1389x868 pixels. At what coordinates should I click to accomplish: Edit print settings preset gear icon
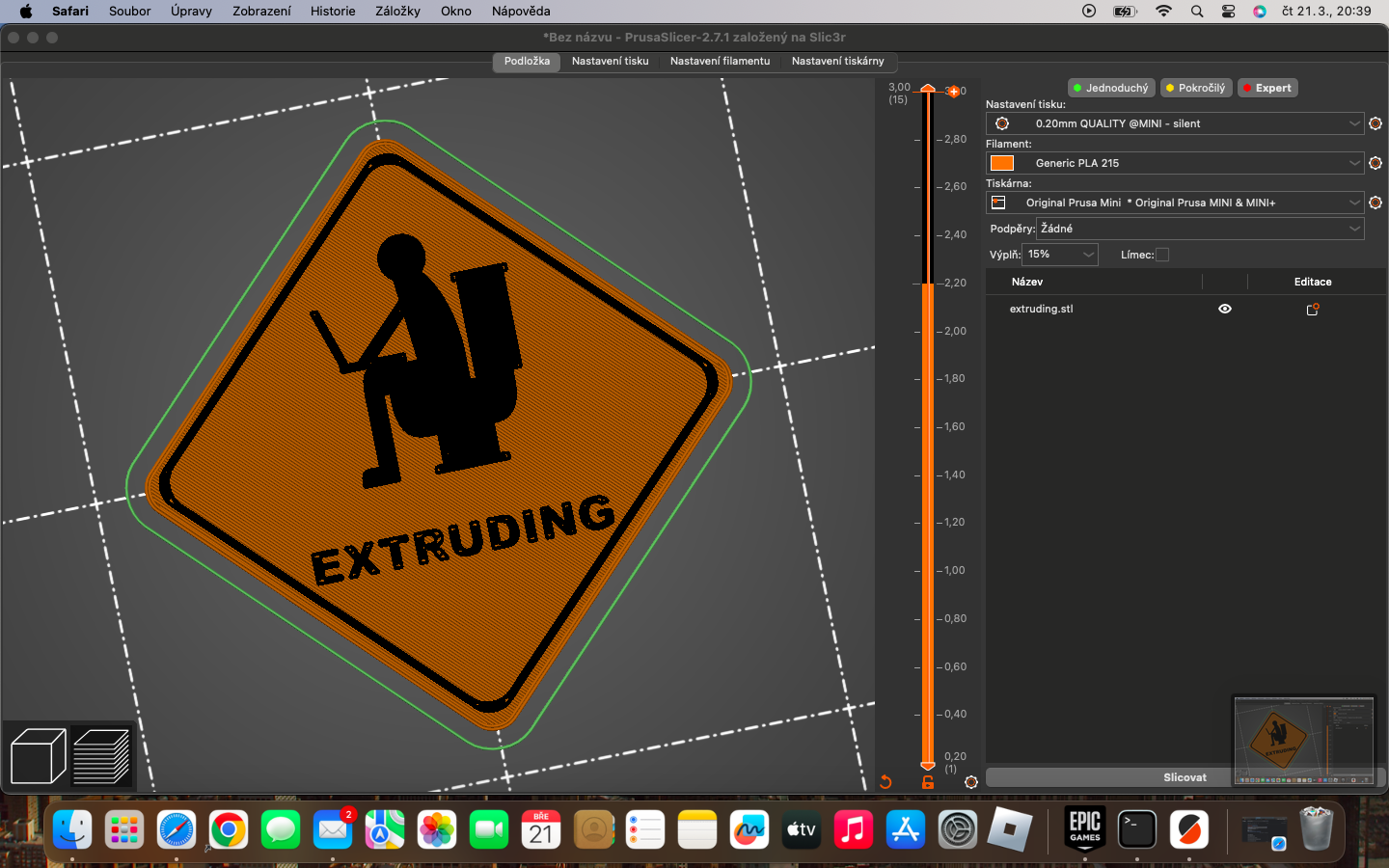1375,123
